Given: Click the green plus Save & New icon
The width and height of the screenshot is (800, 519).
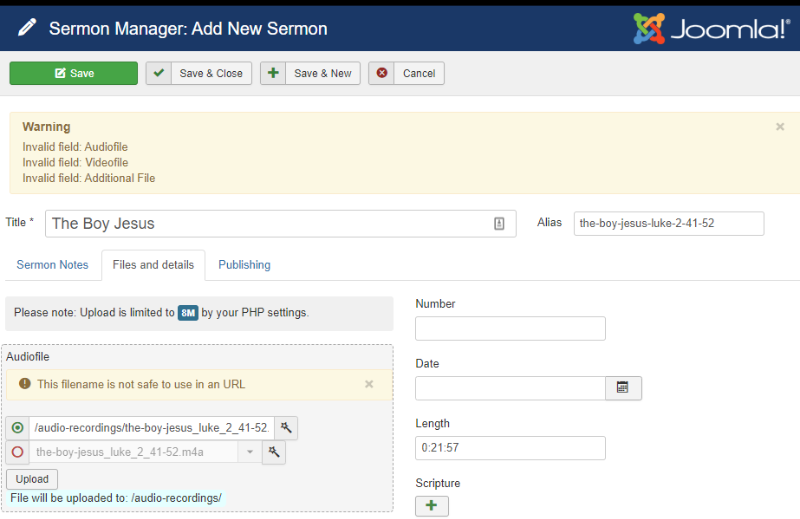Looking at the screenshot, I should 273,73.
